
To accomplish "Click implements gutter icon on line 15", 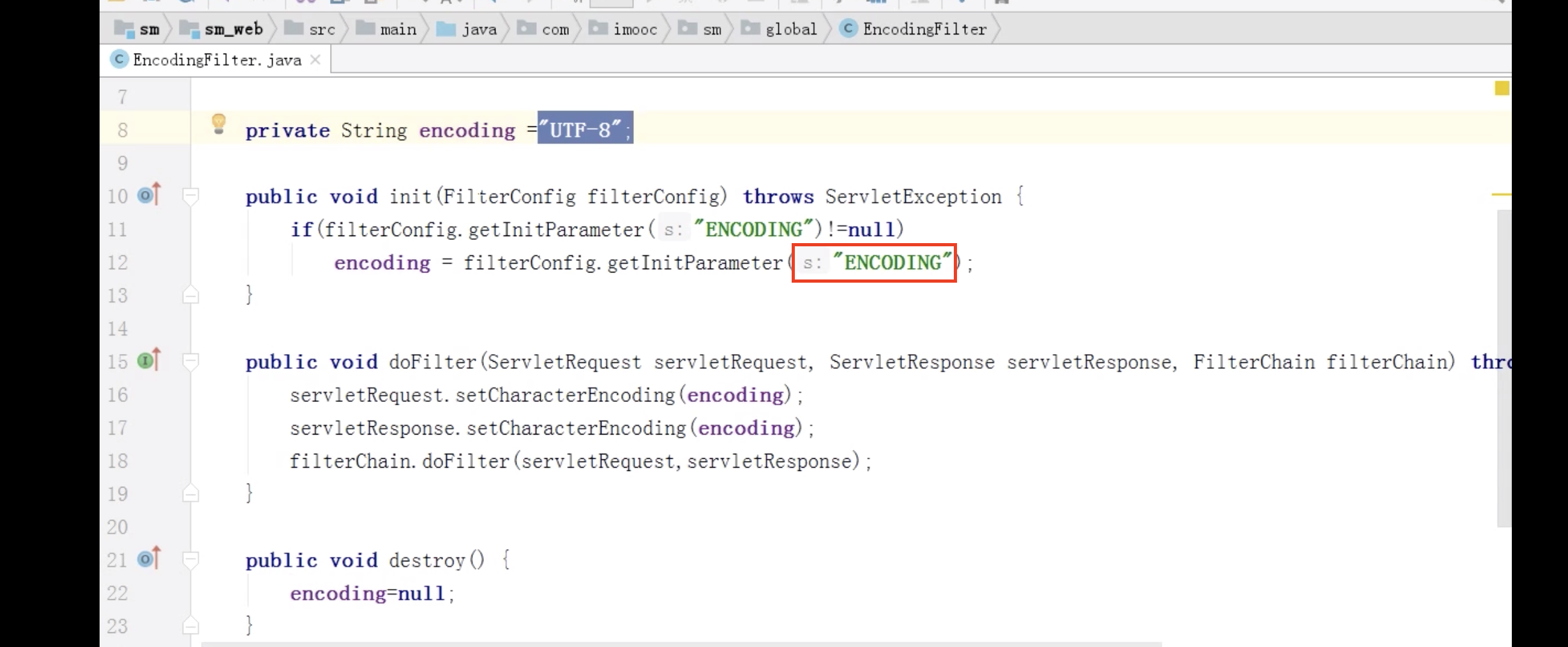I will [x=149, y=361].
